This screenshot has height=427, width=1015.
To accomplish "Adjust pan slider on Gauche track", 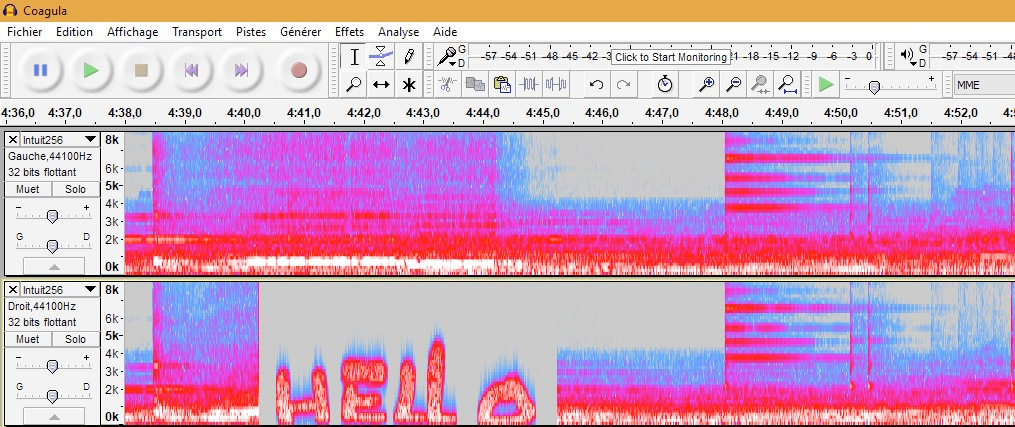I will [52, 246].
